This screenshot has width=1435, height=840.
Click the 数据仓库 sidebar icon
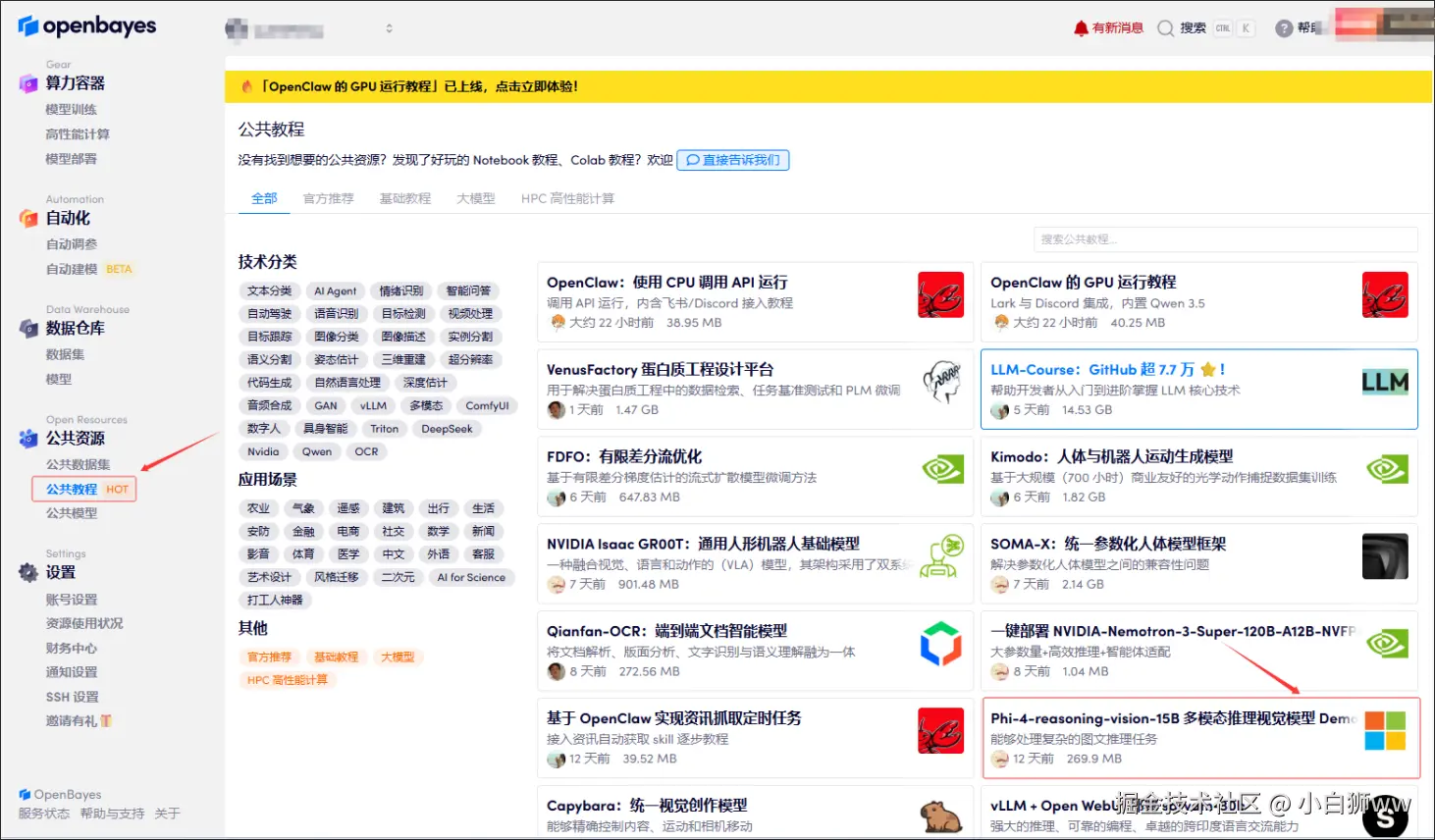click(27, 329)
